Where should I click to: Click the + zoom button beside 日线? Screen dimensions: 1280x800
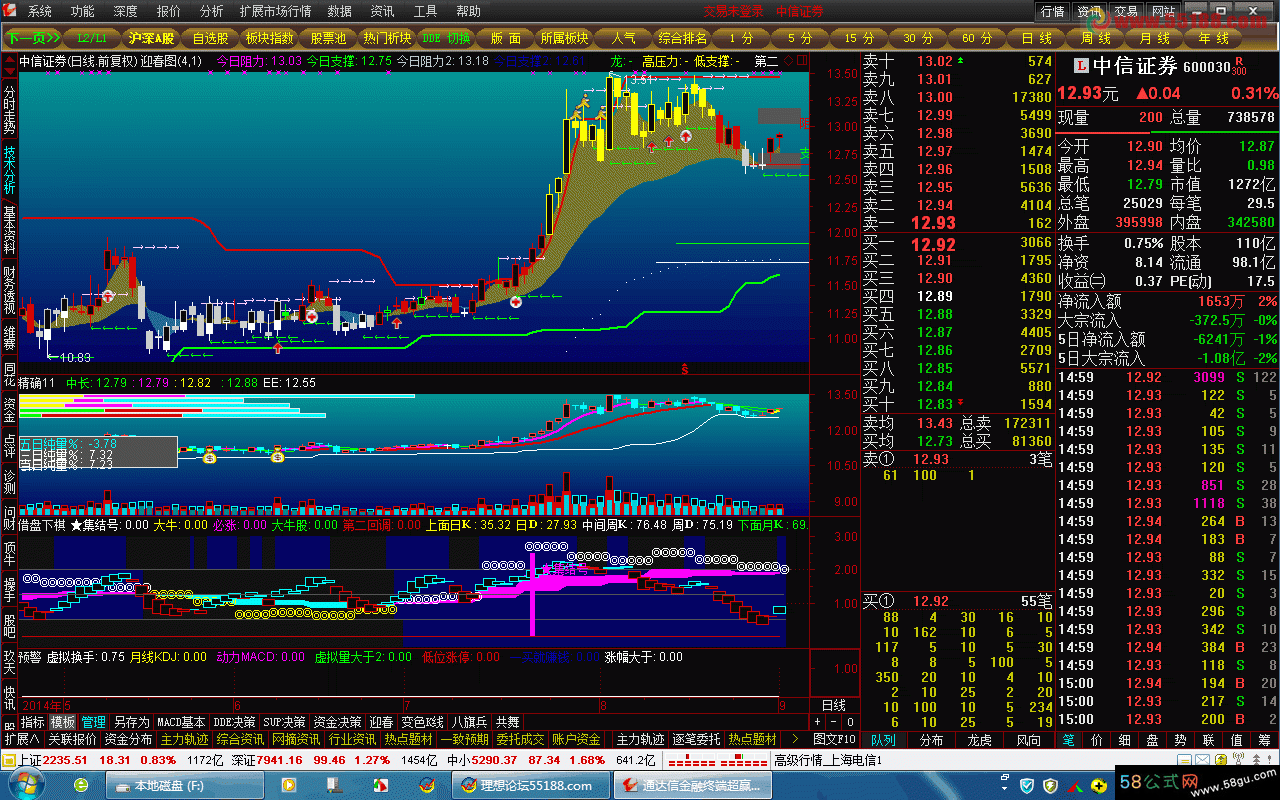coord(817,721)
